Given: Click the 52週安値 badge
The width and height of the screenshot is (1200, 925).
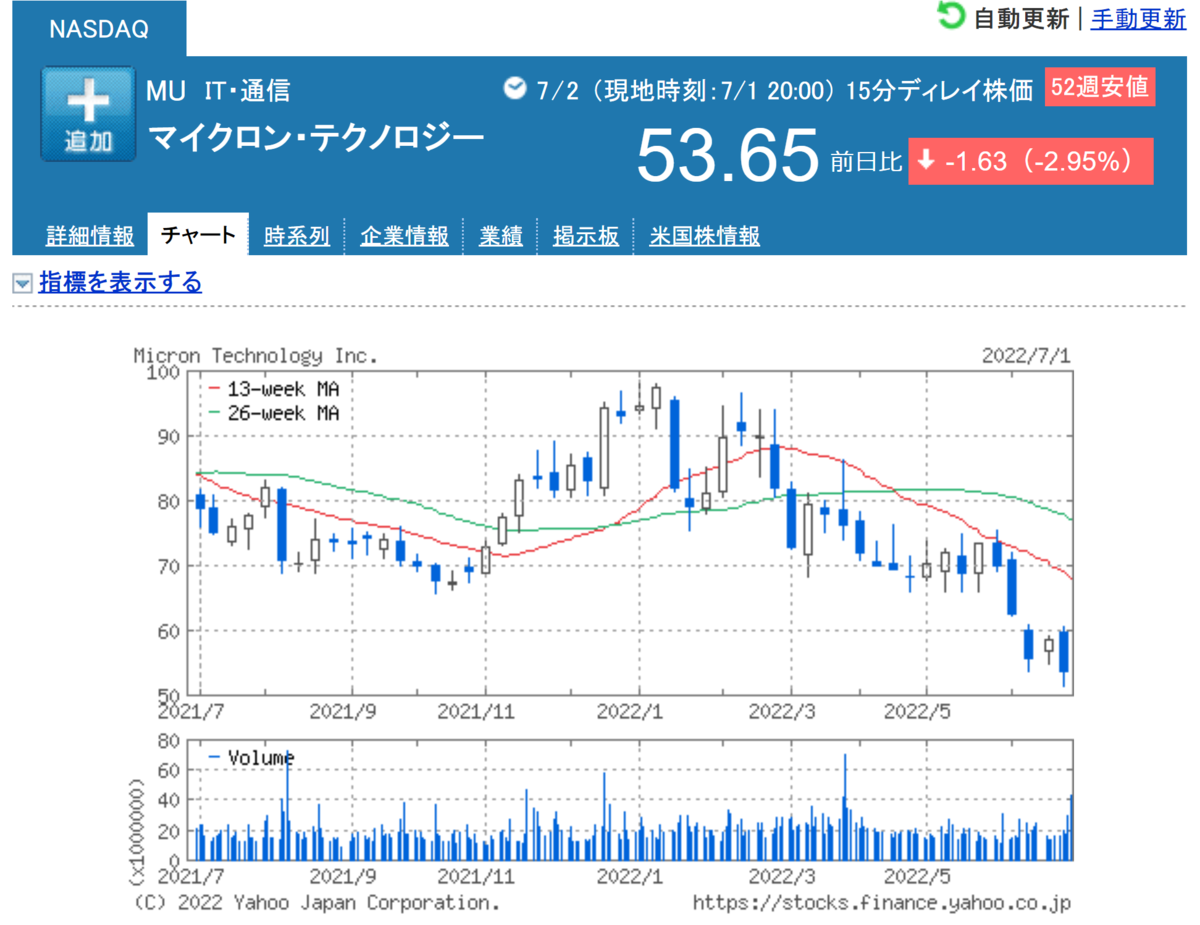Looking at the screenshot, I should point(1100,87).
